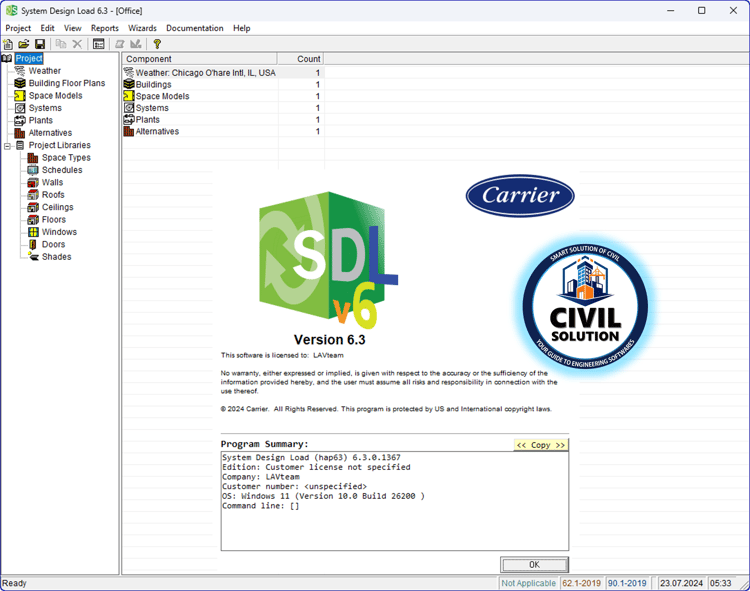Screen dimensions: 750x591
Task: Select Alternatives row in component list
Action: click(223, 131)
